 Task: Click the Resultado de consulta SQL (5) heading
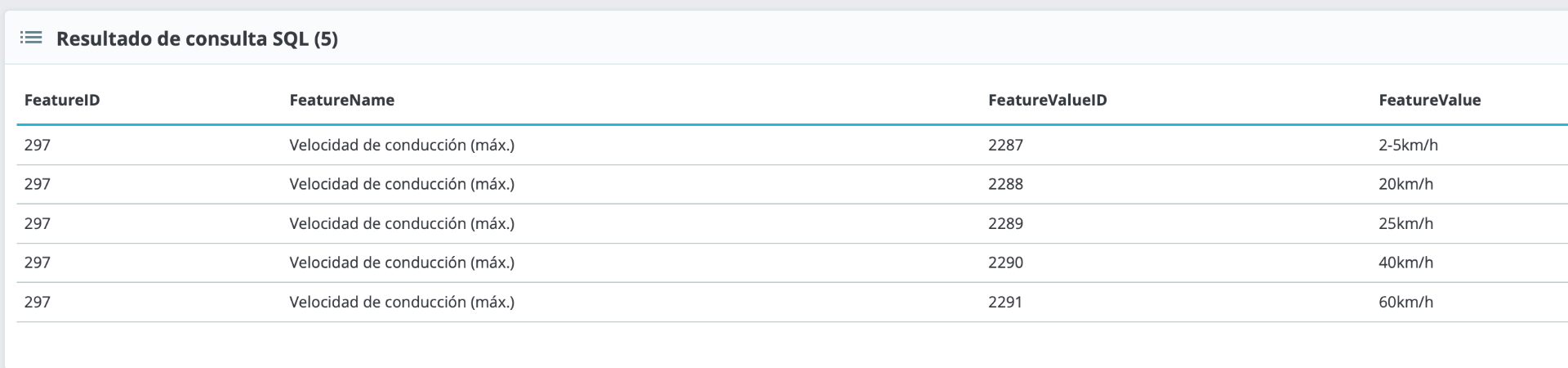click(x=197, y=38)
